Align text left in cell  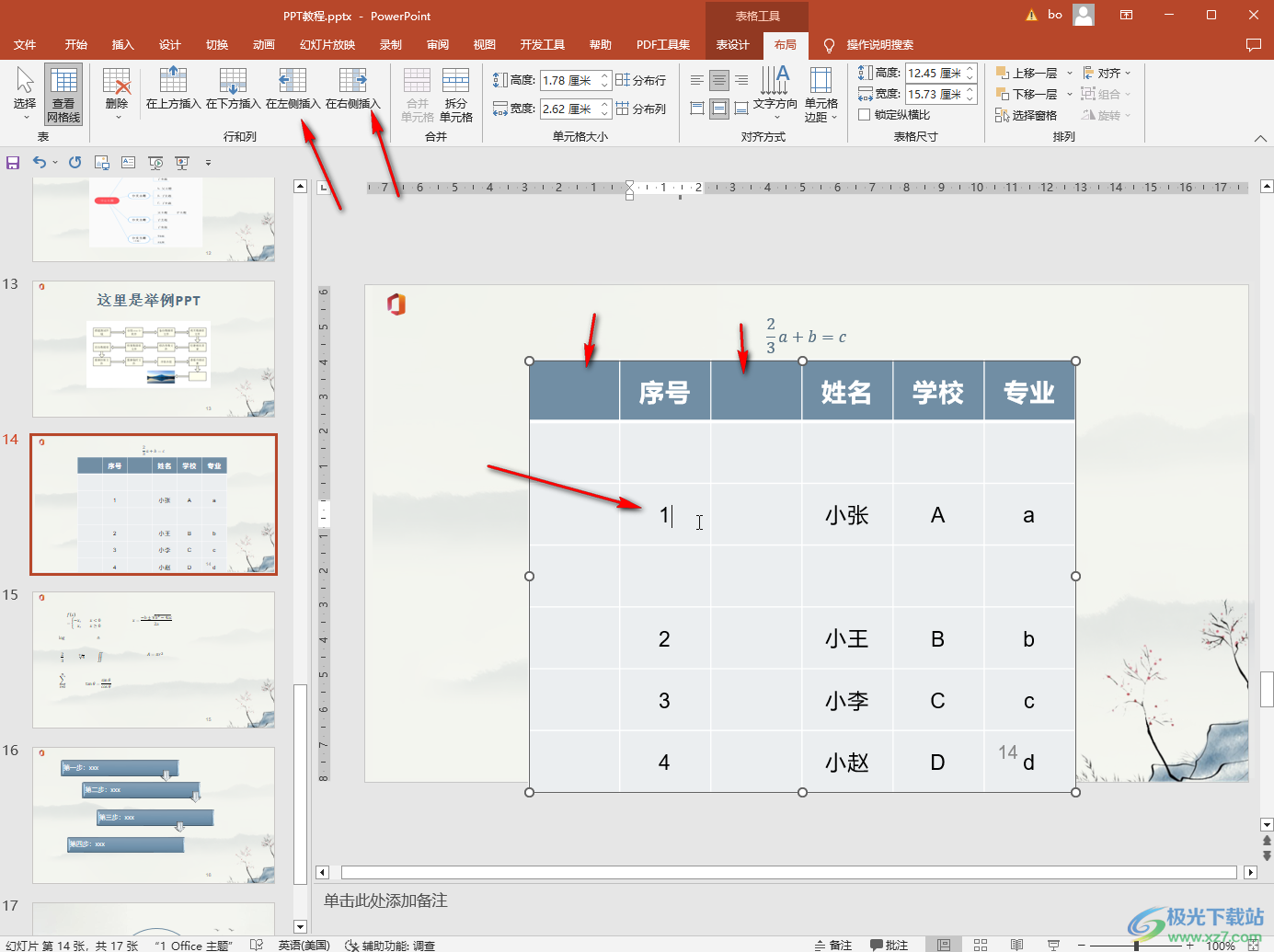click(x=697, y=81)
